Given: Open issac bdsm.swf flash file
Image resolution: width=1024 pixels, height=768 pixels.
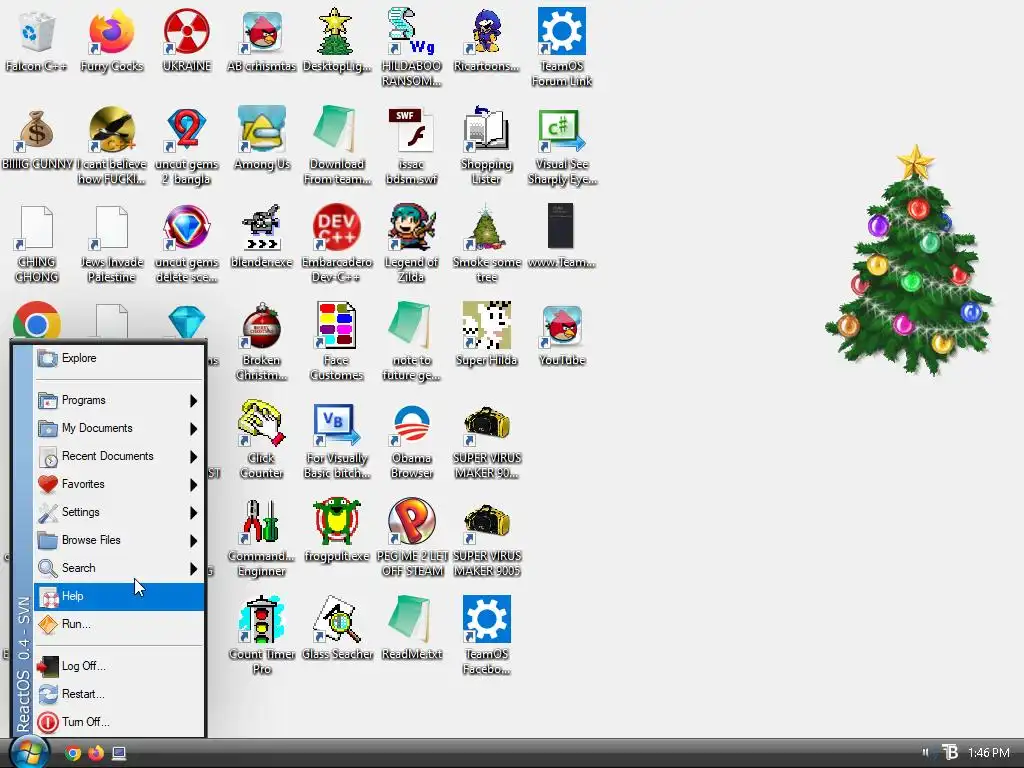Looking at the screenshot, I should pyautogui.click(x=411, y=129).
